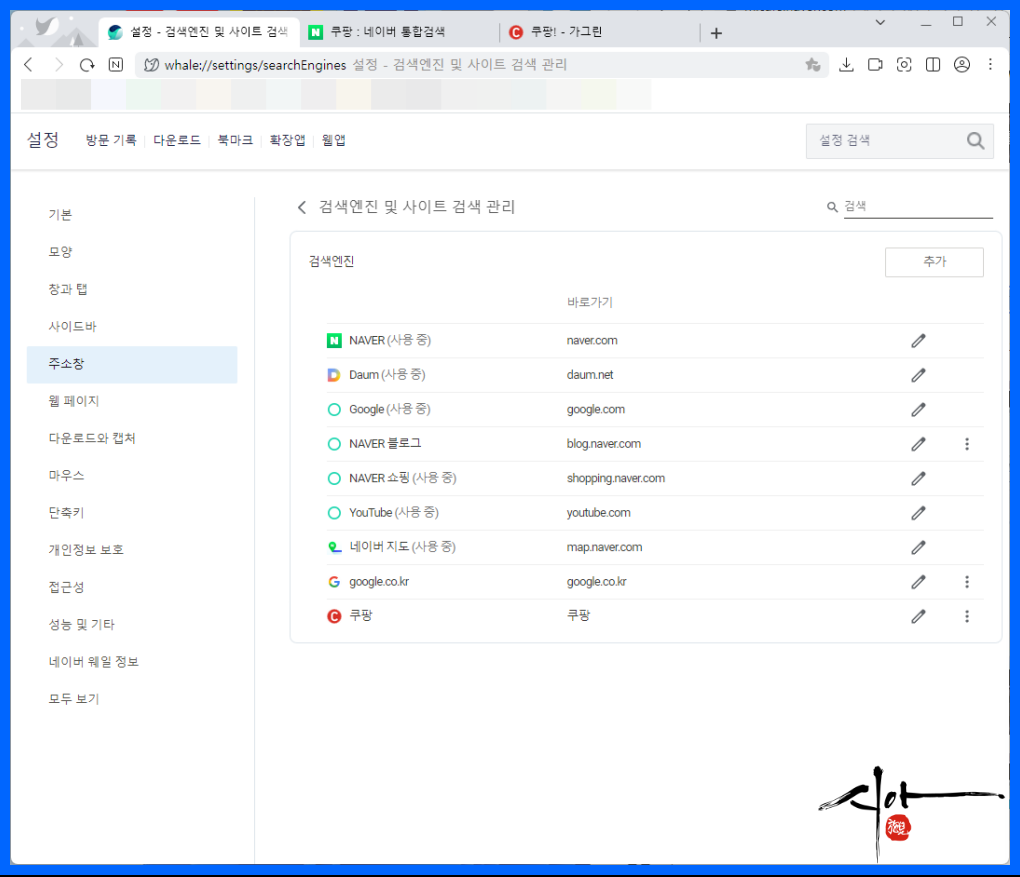The width and height of the screenshot is (1020, 877).
Task: Edit the Daum search engine entry
Action: 918,375
